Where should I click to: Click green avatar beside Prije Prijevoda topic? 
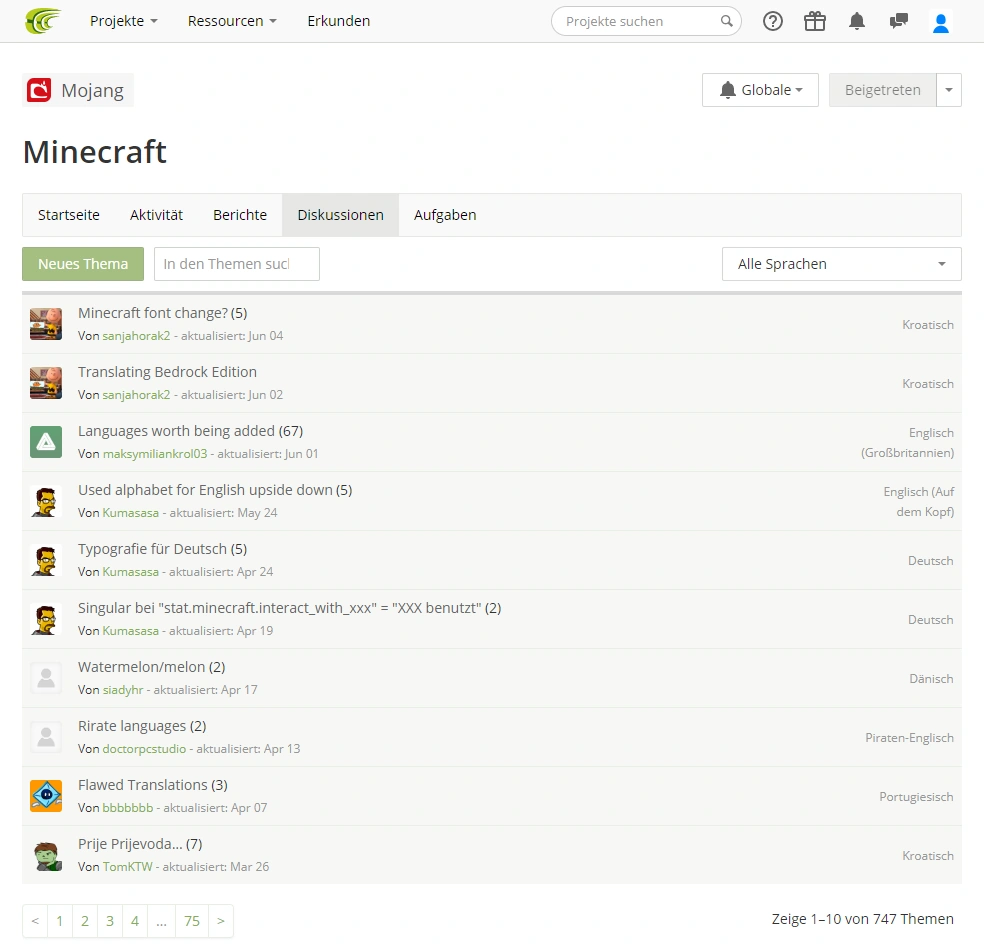tap(46, 855)
